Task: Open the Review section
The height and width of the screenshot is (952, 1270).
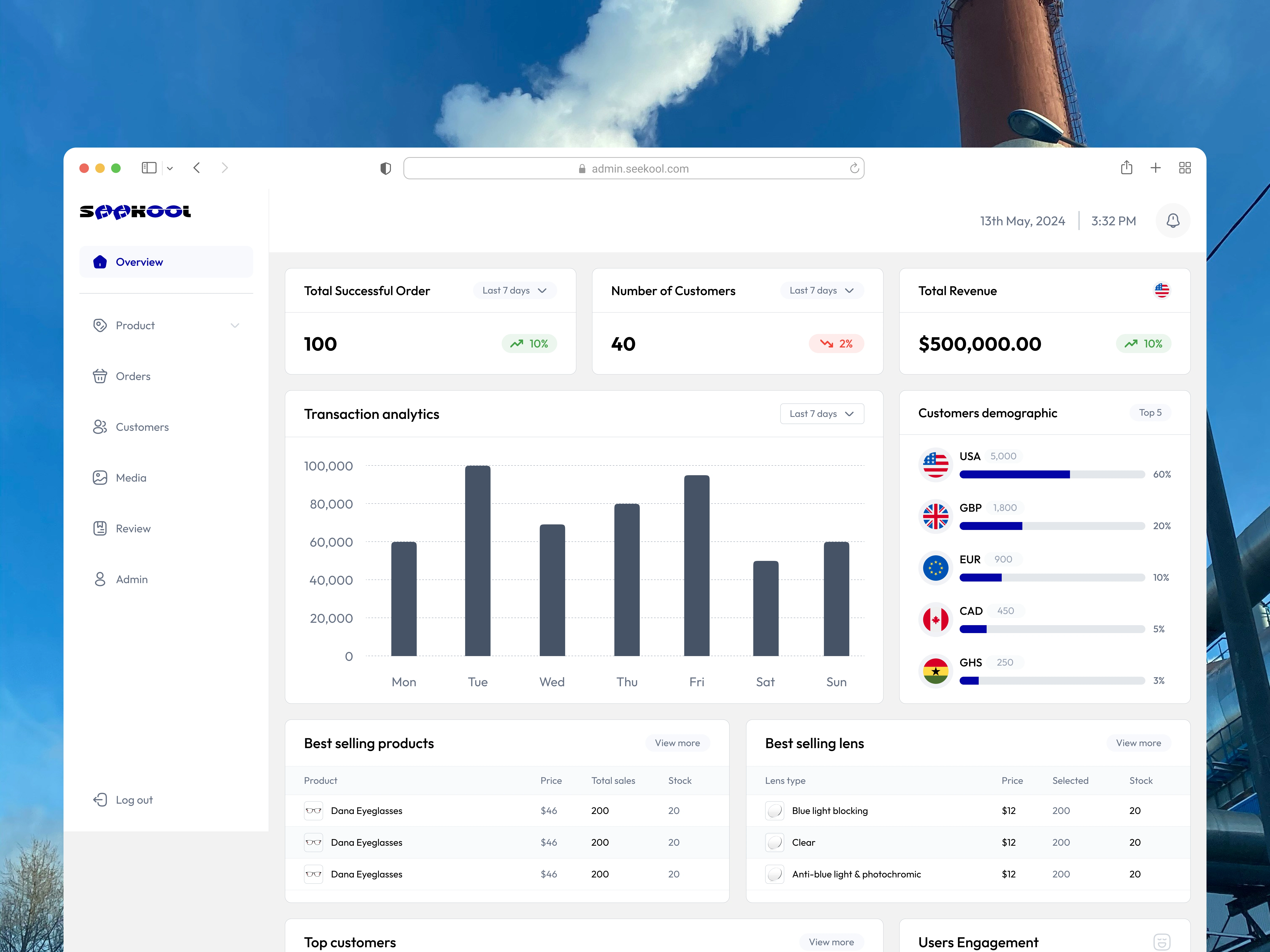Action: pyautogui.click(x=166, y=529)
